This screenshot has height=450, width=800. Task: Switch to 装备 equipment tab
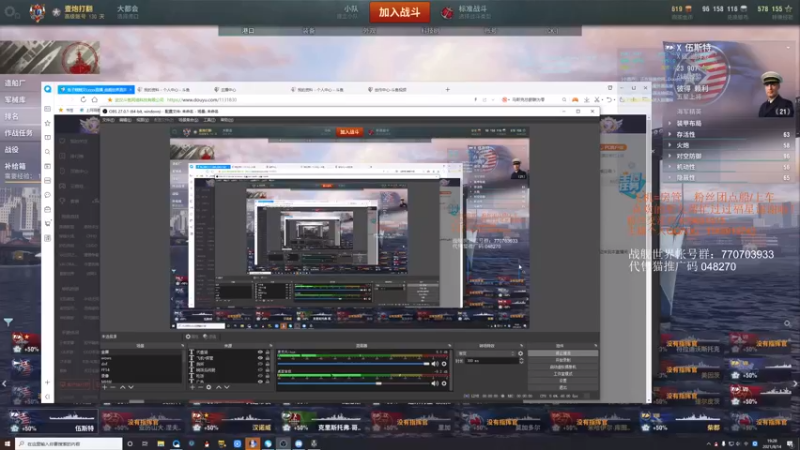(x=309, y=31)
